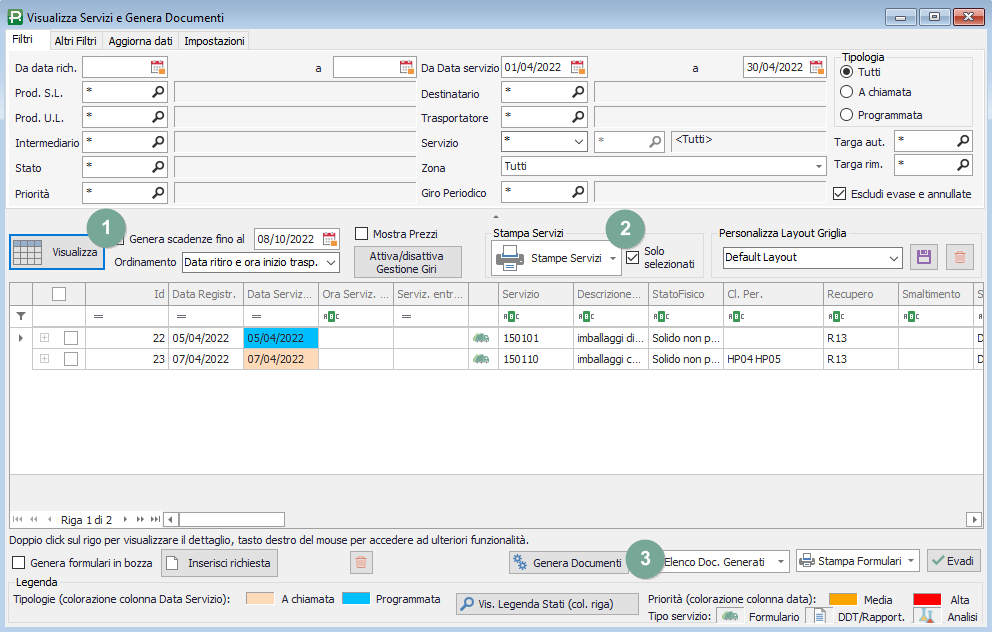Select the A chiamata radio button
992x632 pixels.
(847, 92)
